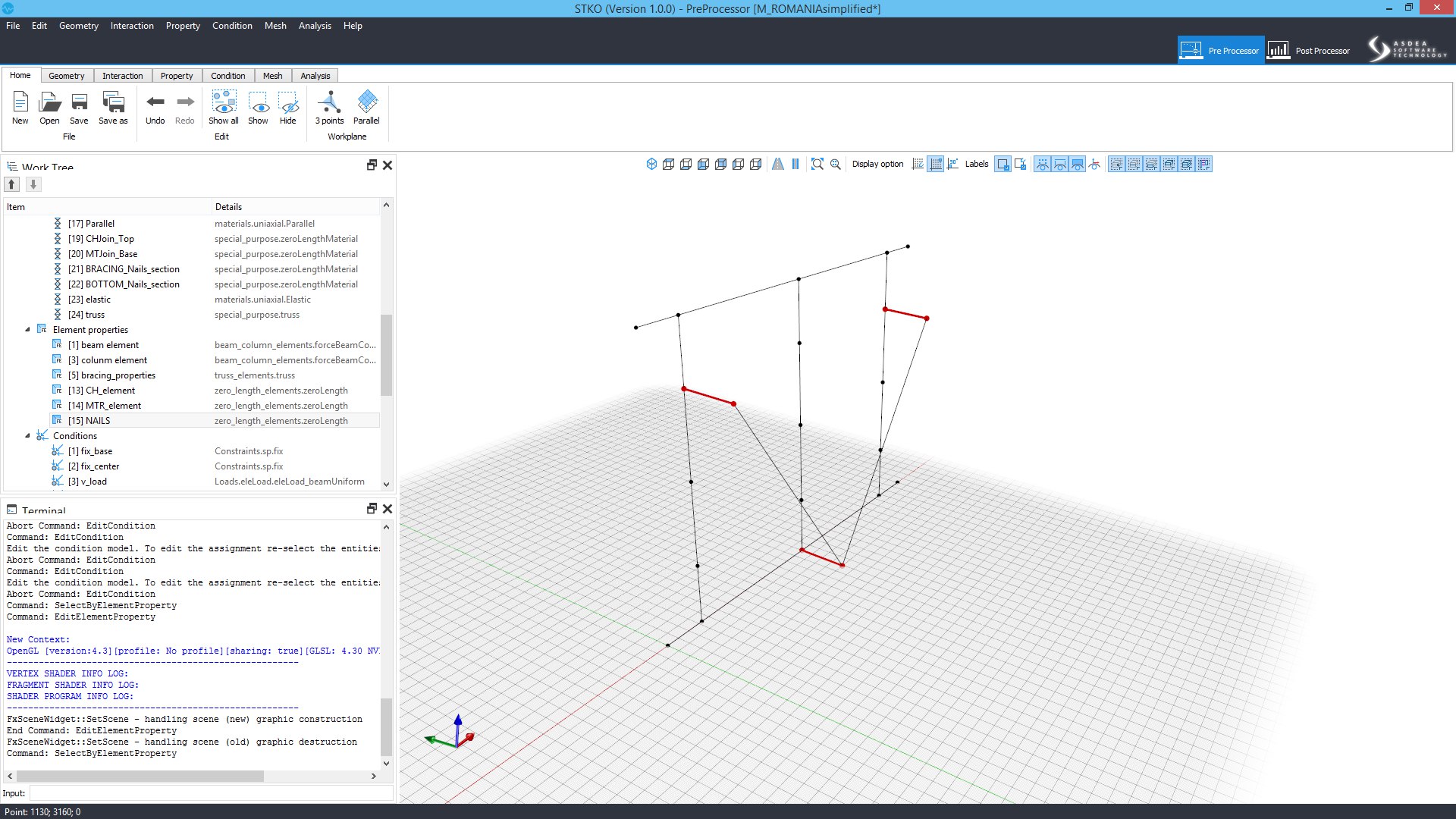Switch to the Analysis ribbon tab
The image size is (1456, 819).
pyautogui.click(x=315, y=76)
